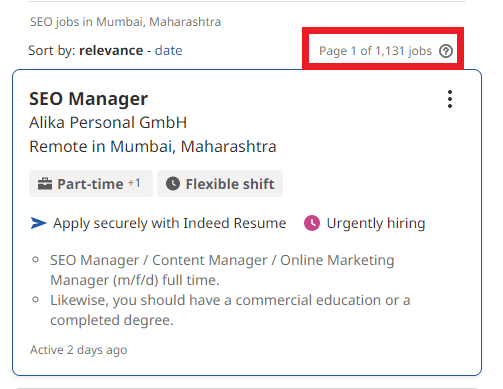Viewport: 503px width, 389px height.
Task: Click the pink Urgently hiring clock icon
Action: [x=312, y=223]
